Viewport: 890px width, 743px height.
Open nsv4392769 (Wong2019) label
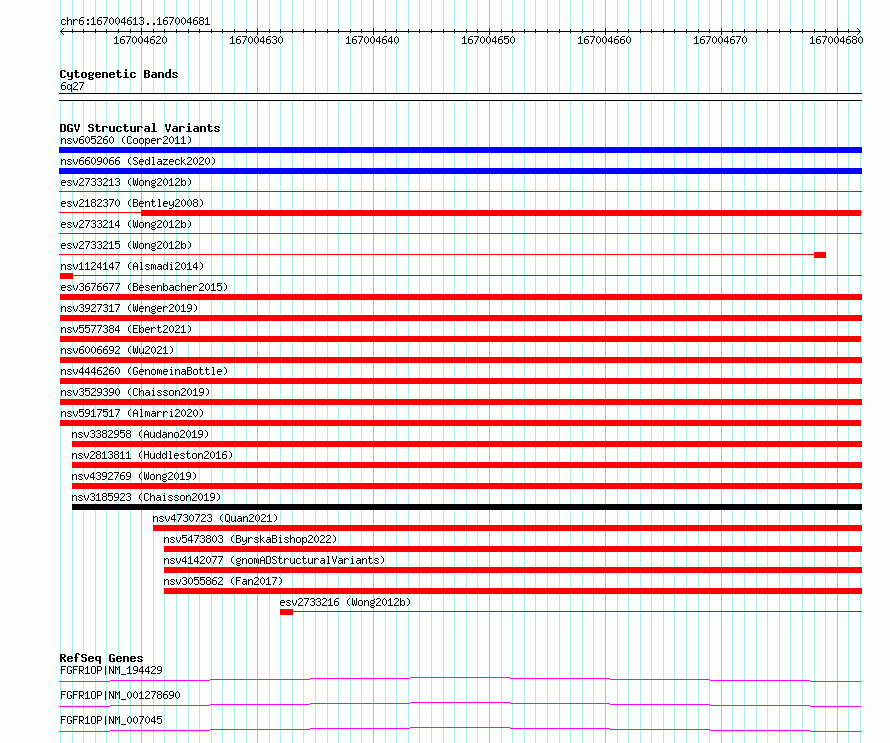pos(134,476)
